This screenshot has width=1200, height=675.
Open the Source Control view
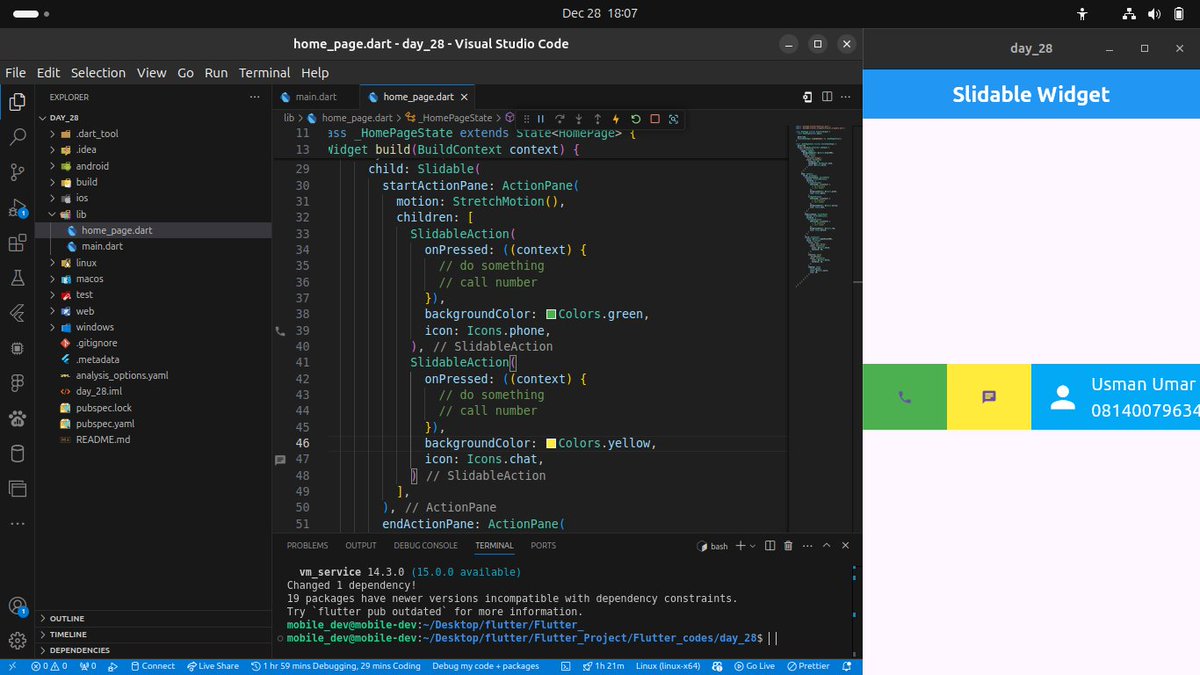tap(17, 173)
